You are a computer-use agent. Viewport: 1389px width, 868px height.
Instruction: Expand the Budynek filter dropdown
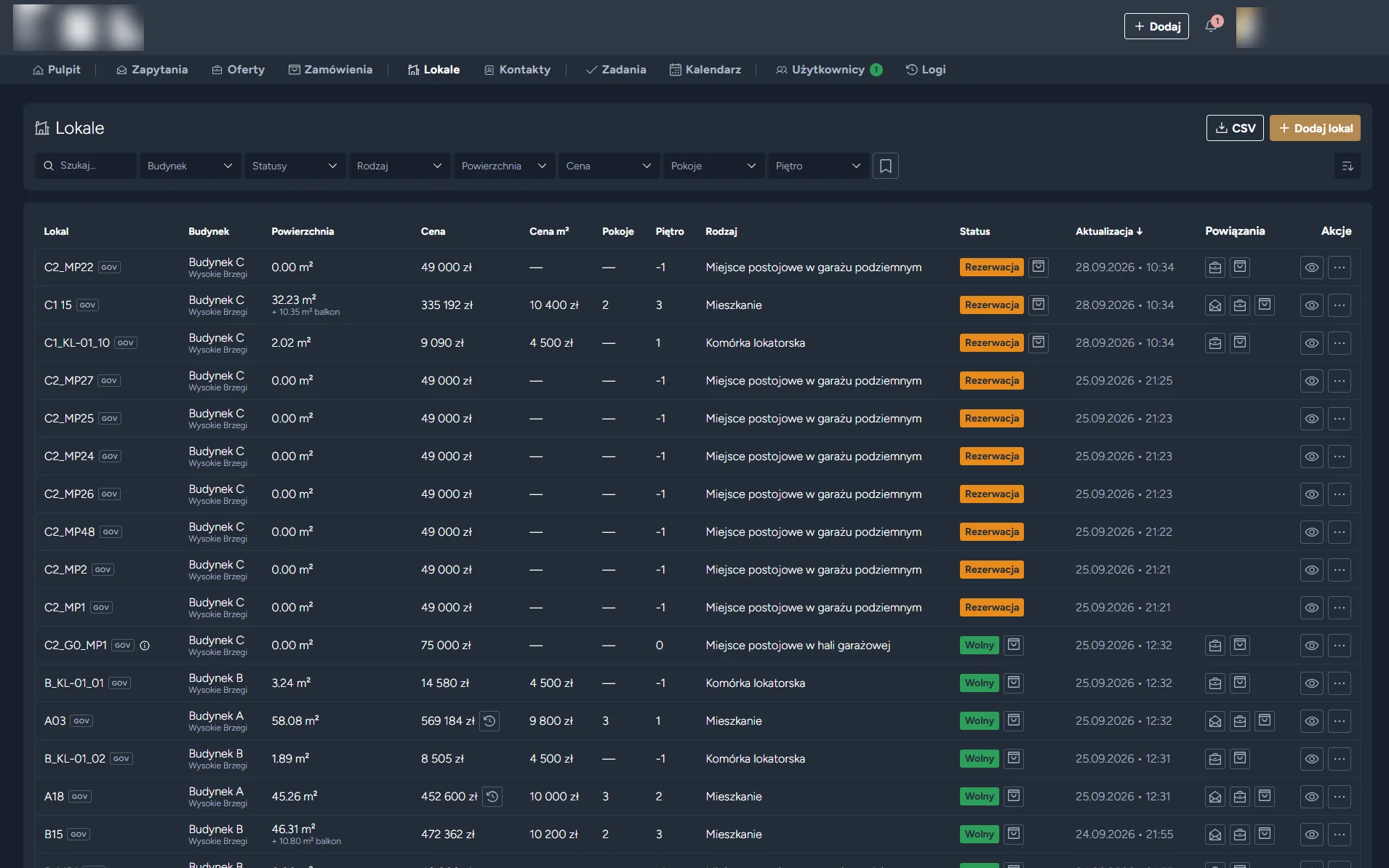(x=190, y=166)
